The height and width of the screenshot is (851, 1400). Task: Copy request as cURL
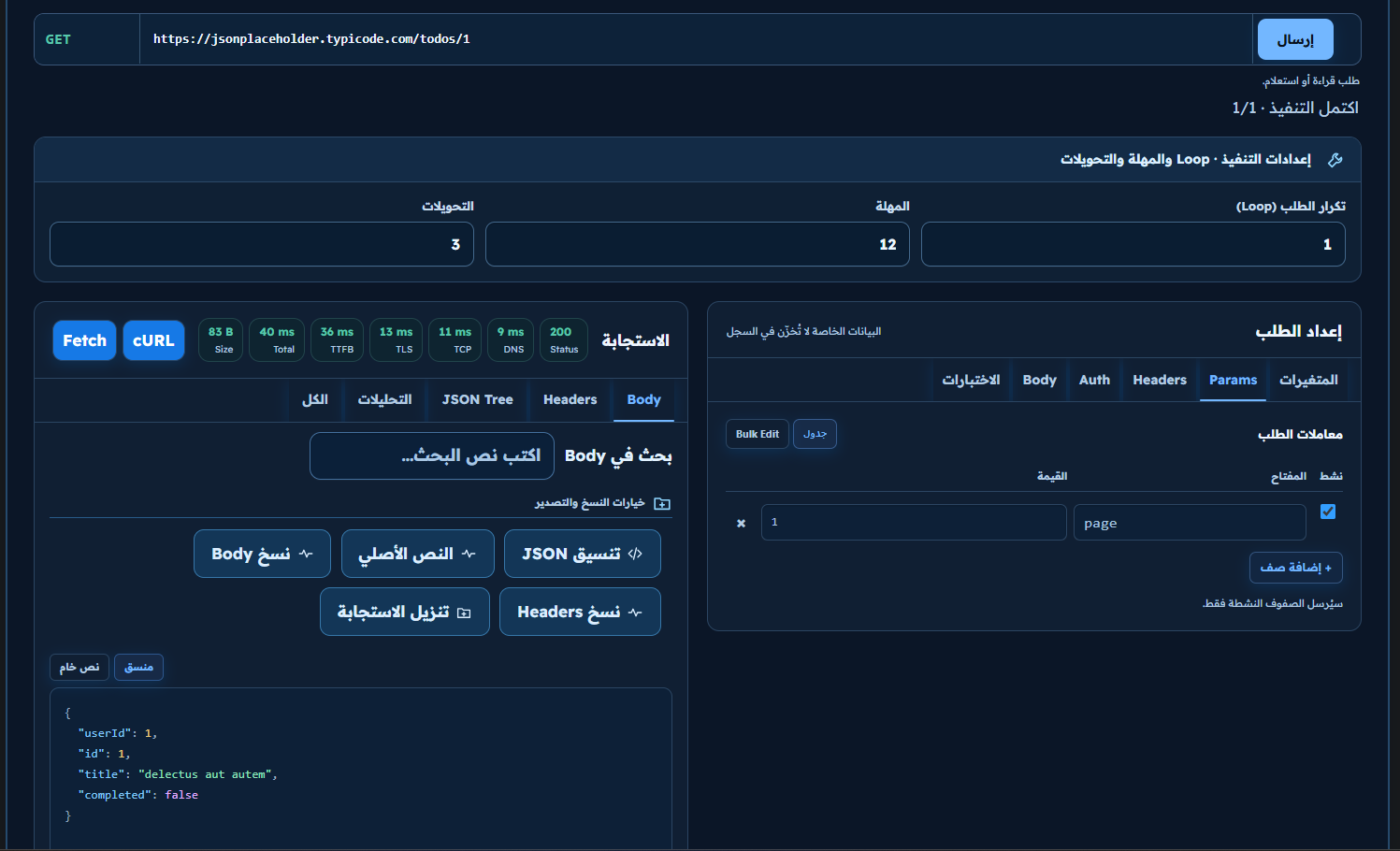pos(153,340)
